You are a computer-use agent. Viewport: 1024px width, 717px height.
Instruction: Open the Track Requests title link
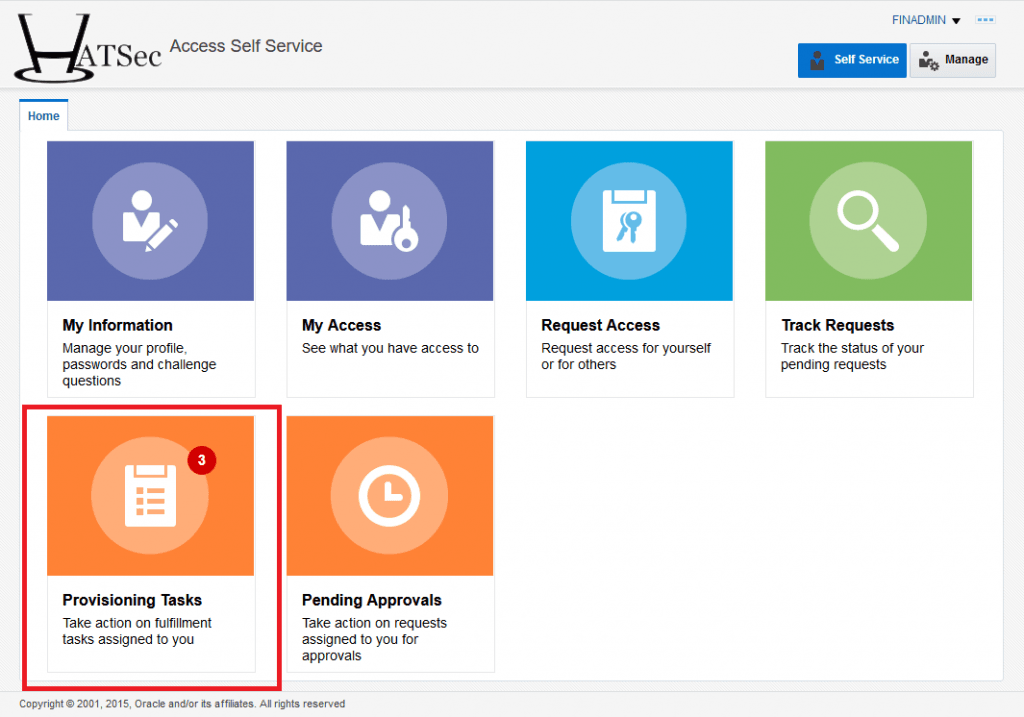pyautogui.click(x=837, y=325)
